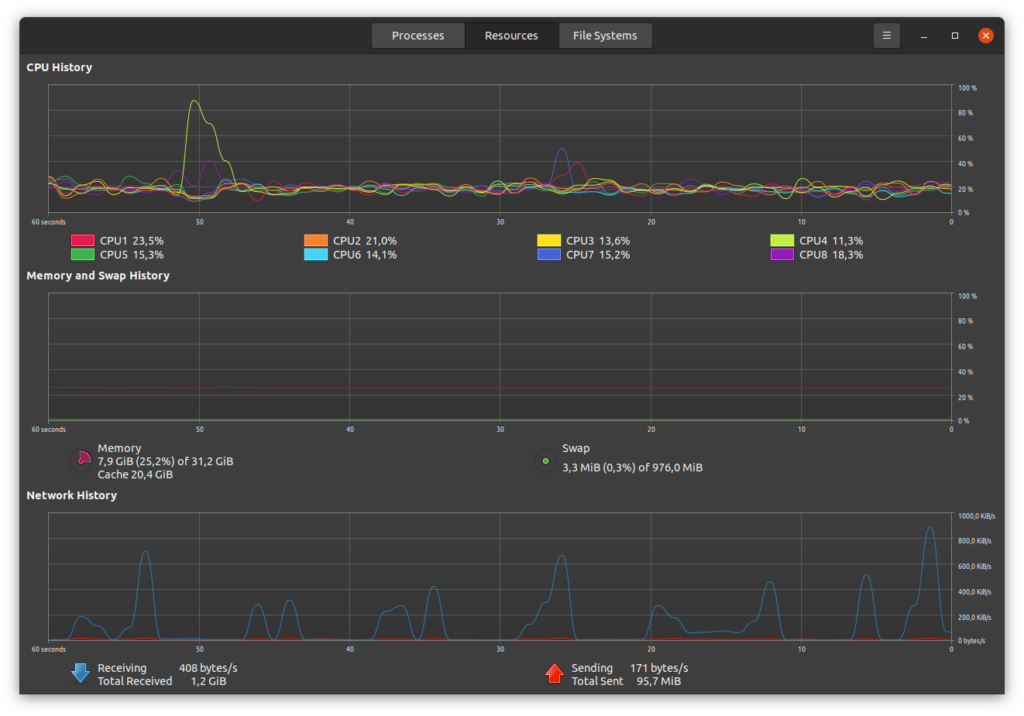Click the CPU history graph area
Screen dimensions: 1024x716
coord(500,148)
